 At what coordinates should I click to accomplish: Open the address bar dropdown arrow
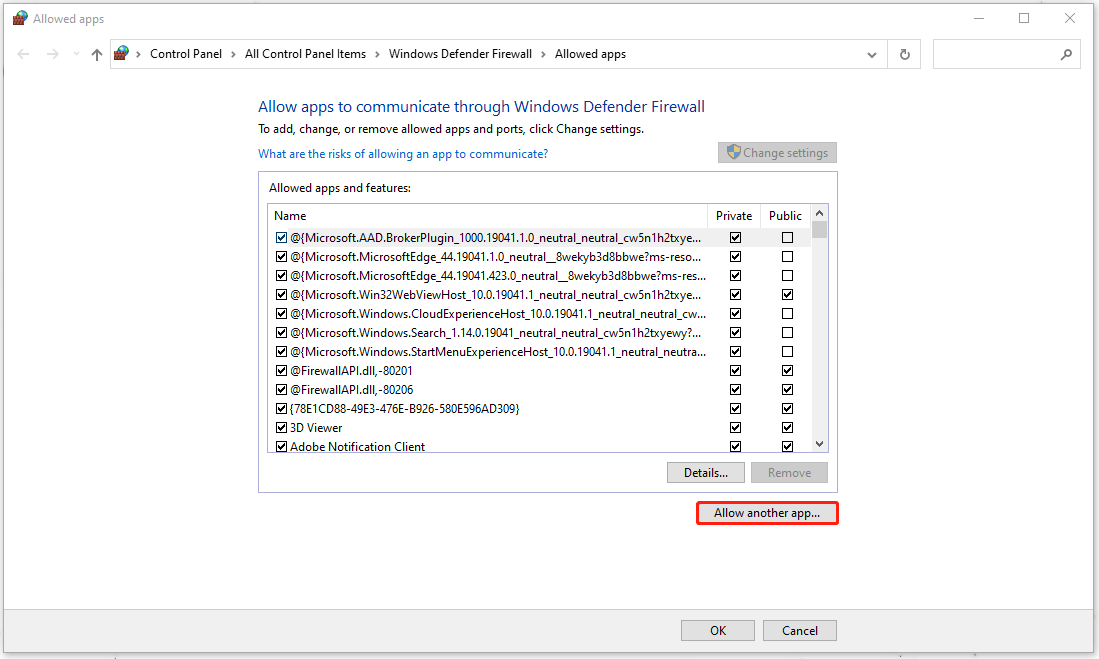pos(871,54)
